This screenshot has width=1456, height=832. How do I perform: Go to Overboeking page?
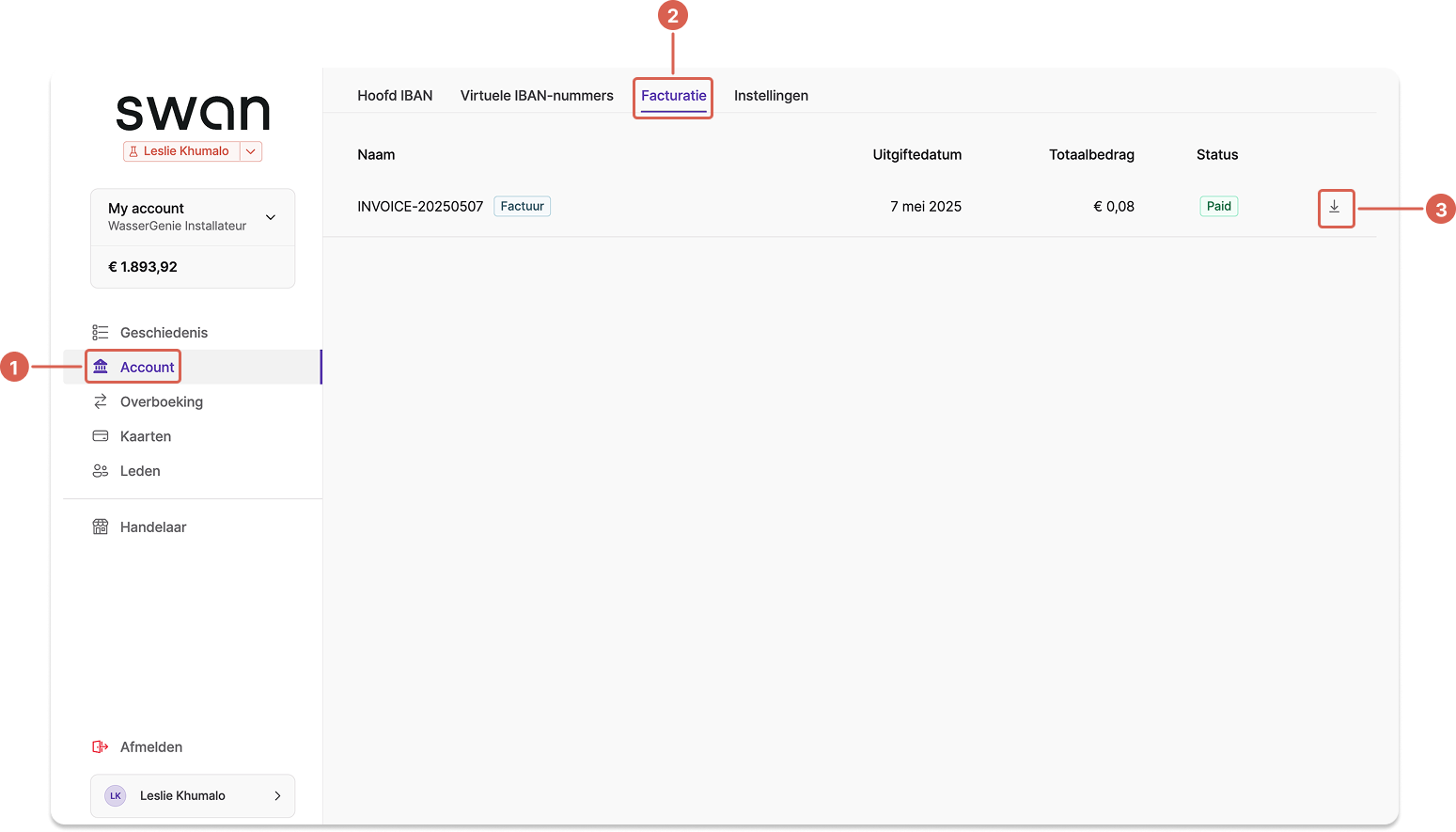[193, 401]
